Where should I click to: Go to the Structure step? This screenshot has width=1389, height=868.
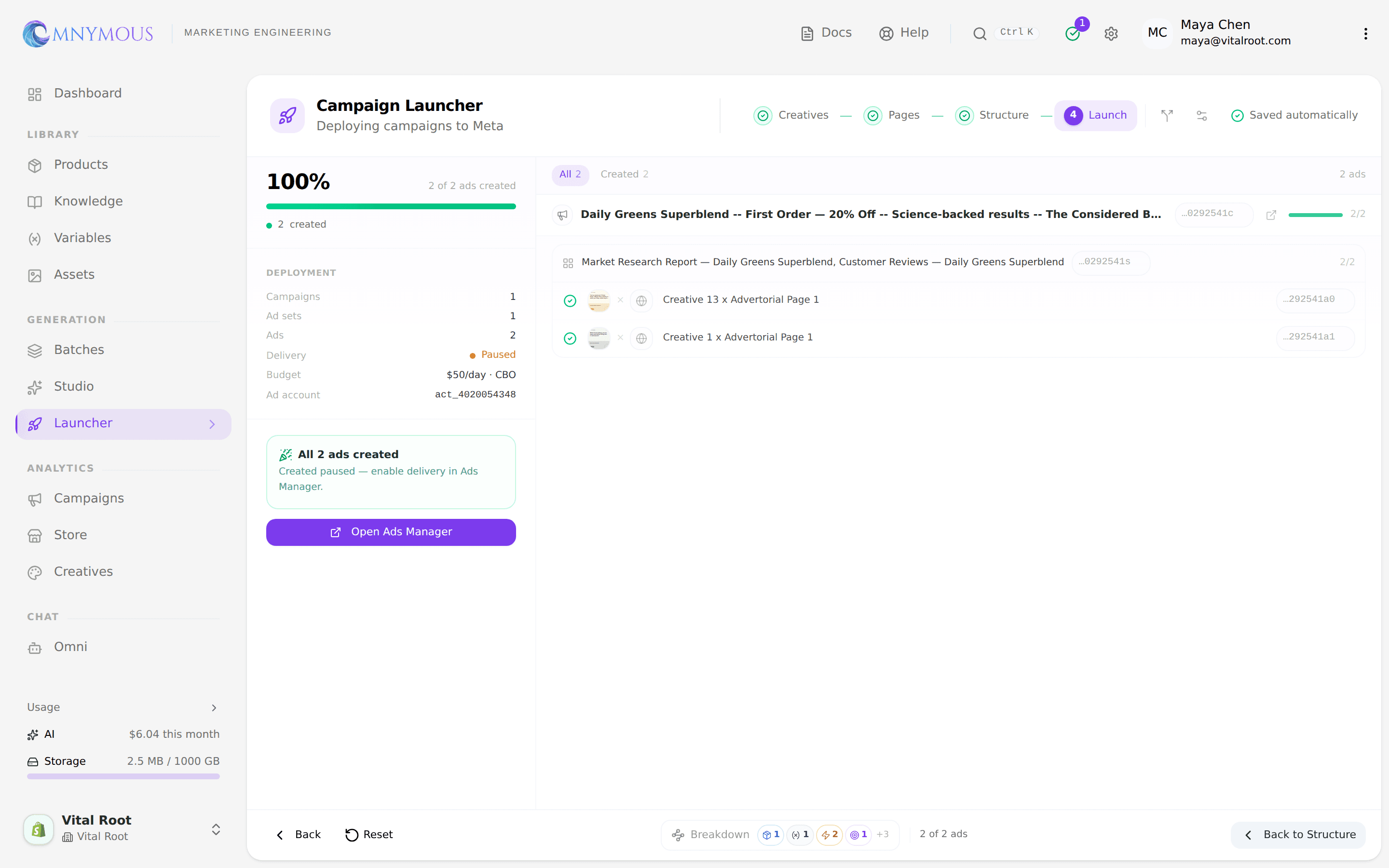click(x=992, y=115)
